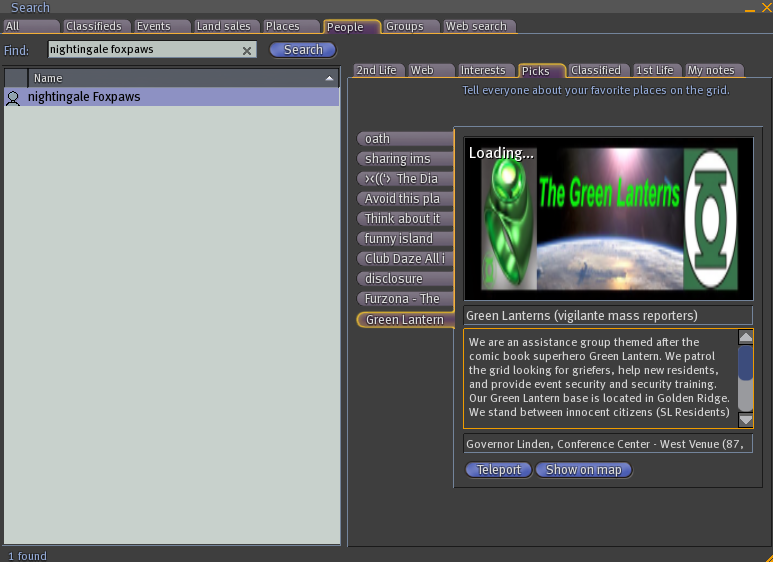773x562 pixels.
Task: Open the 'Furzona - The' pick
Action: click(x=405, y=299)
